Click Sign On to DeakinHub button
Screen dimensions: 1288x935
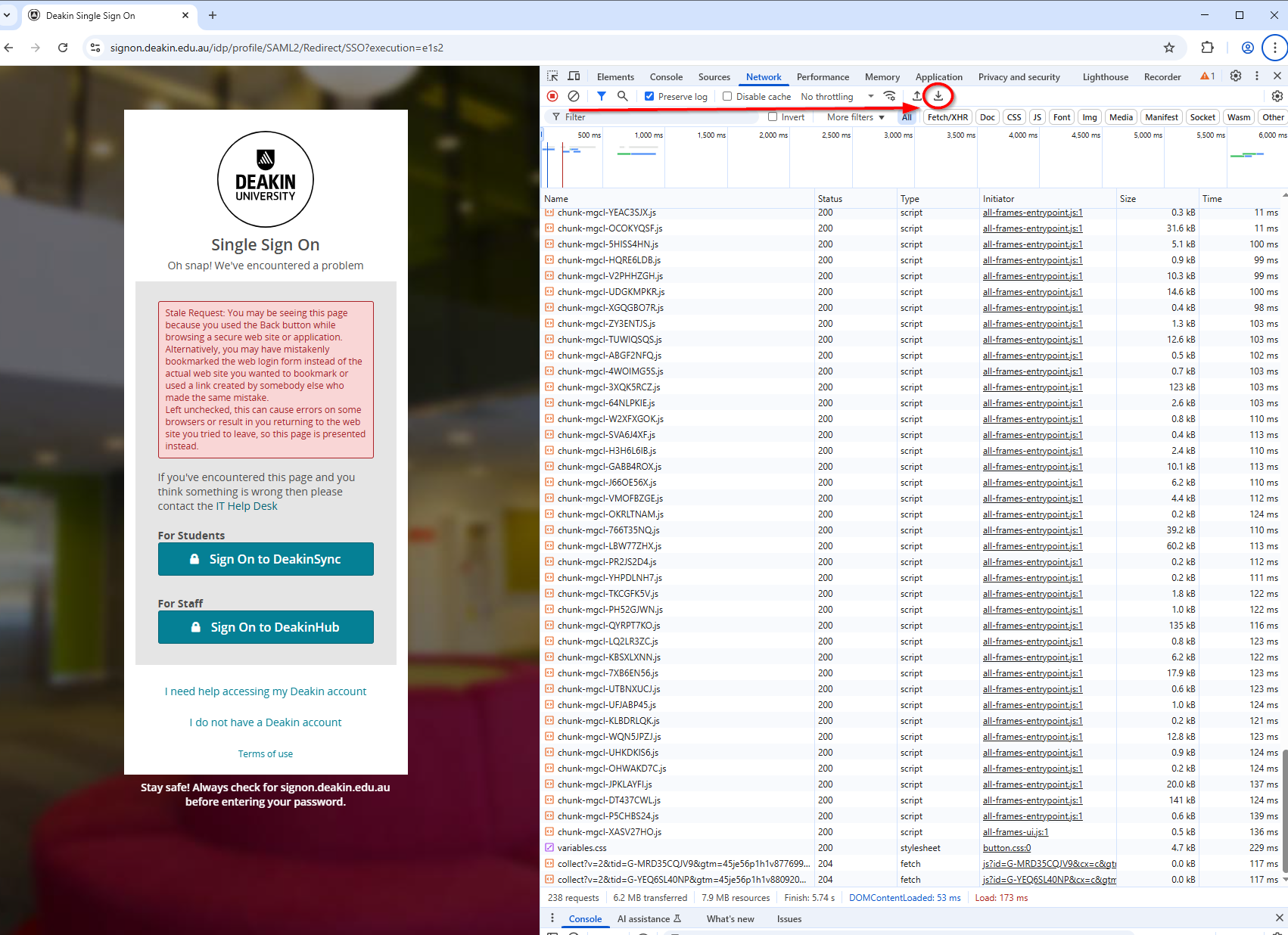click(x=266, y=627)
